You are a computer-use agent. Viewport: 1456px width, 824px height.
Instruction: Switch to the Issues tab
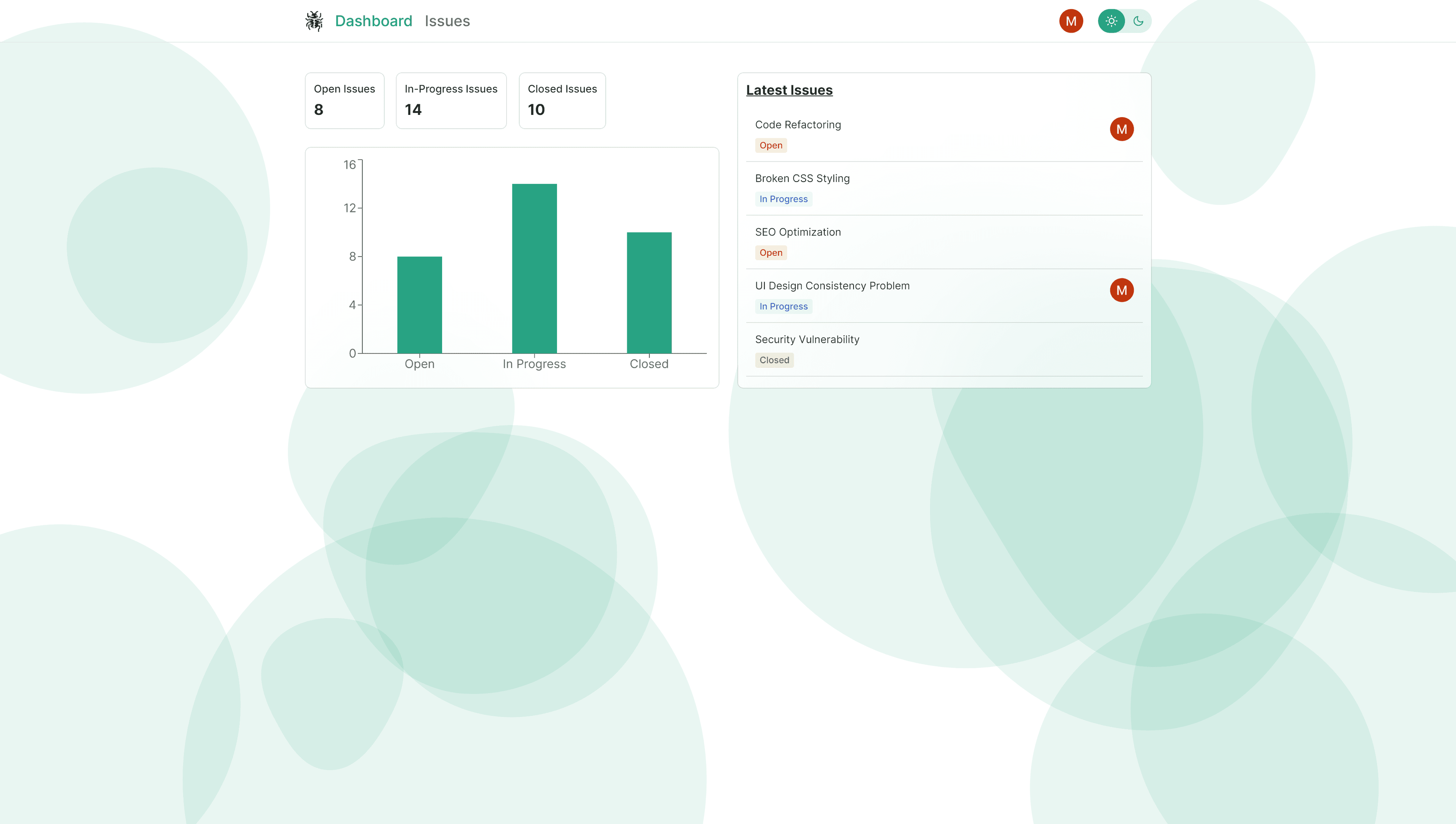click(x=448, y=20)
